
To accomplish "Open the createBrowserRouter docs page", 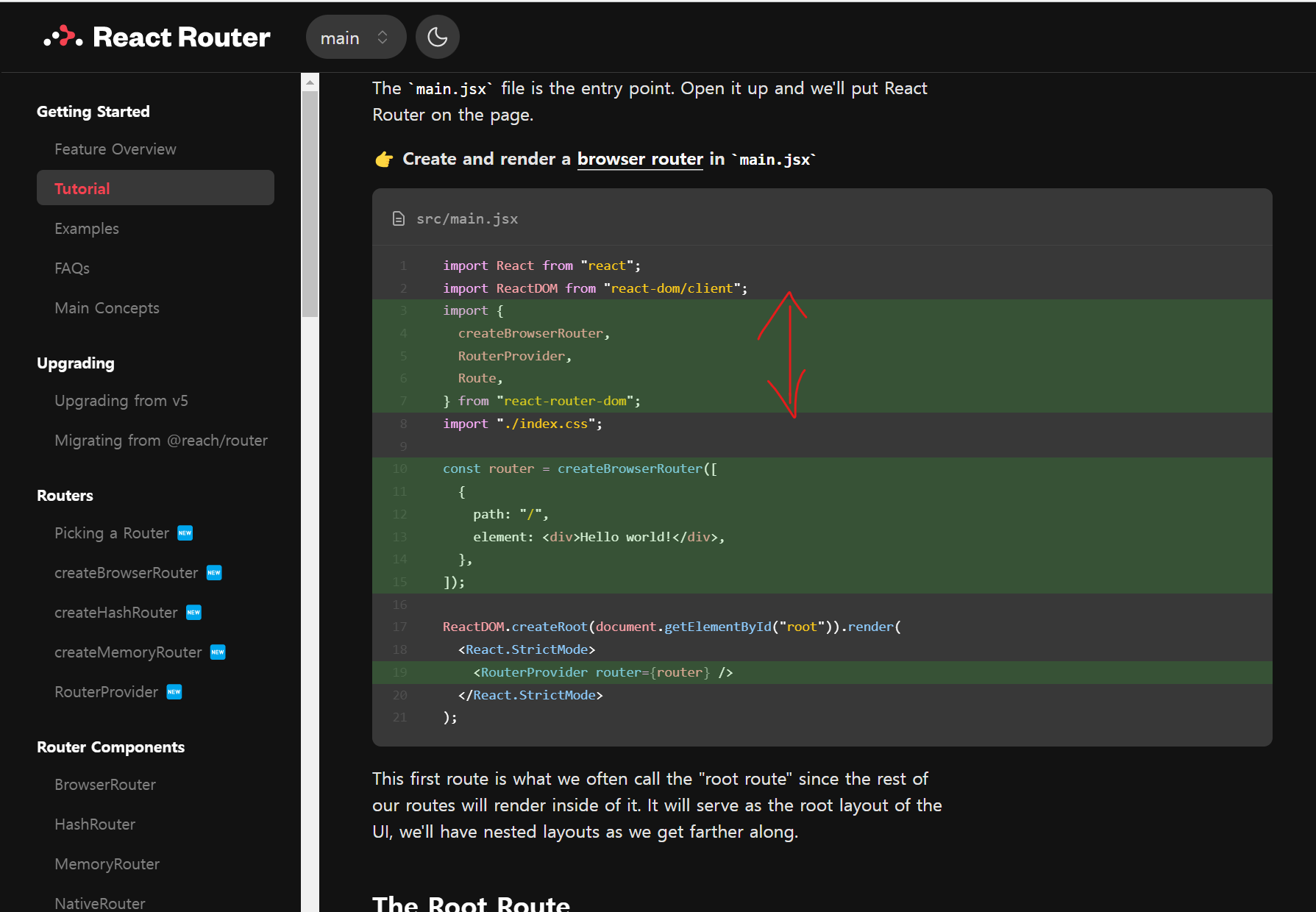I will pos(127,573).
